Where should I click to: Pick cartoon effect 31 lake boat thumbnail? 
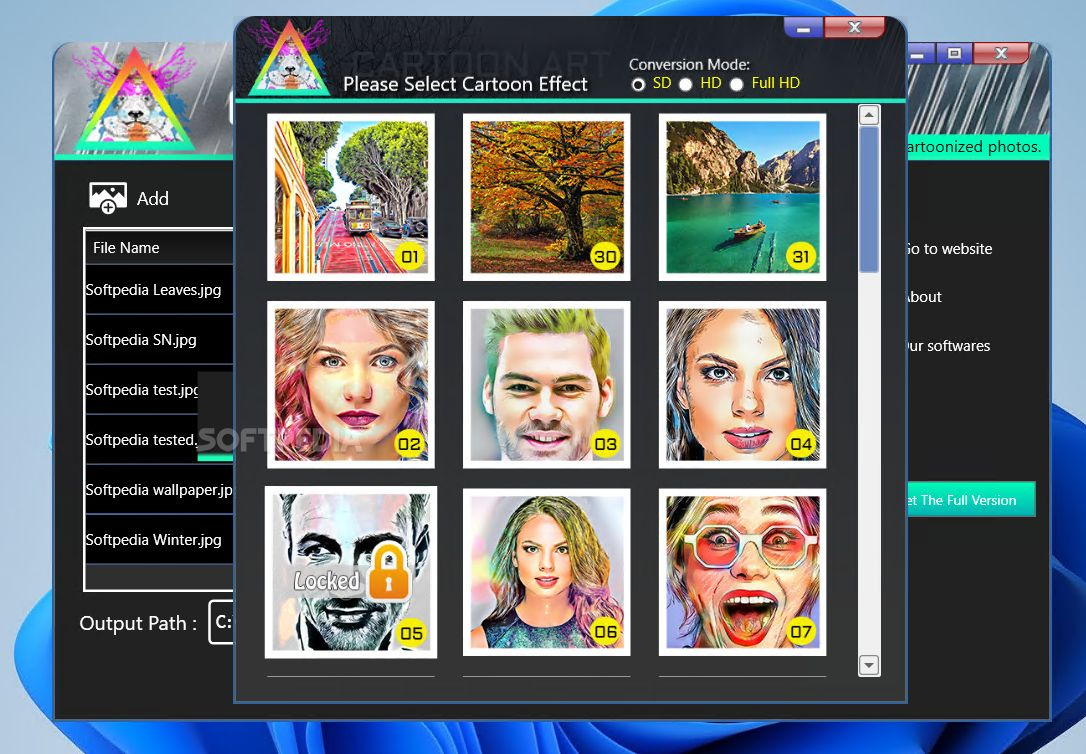pyautogui.click(x=742, y=197)
